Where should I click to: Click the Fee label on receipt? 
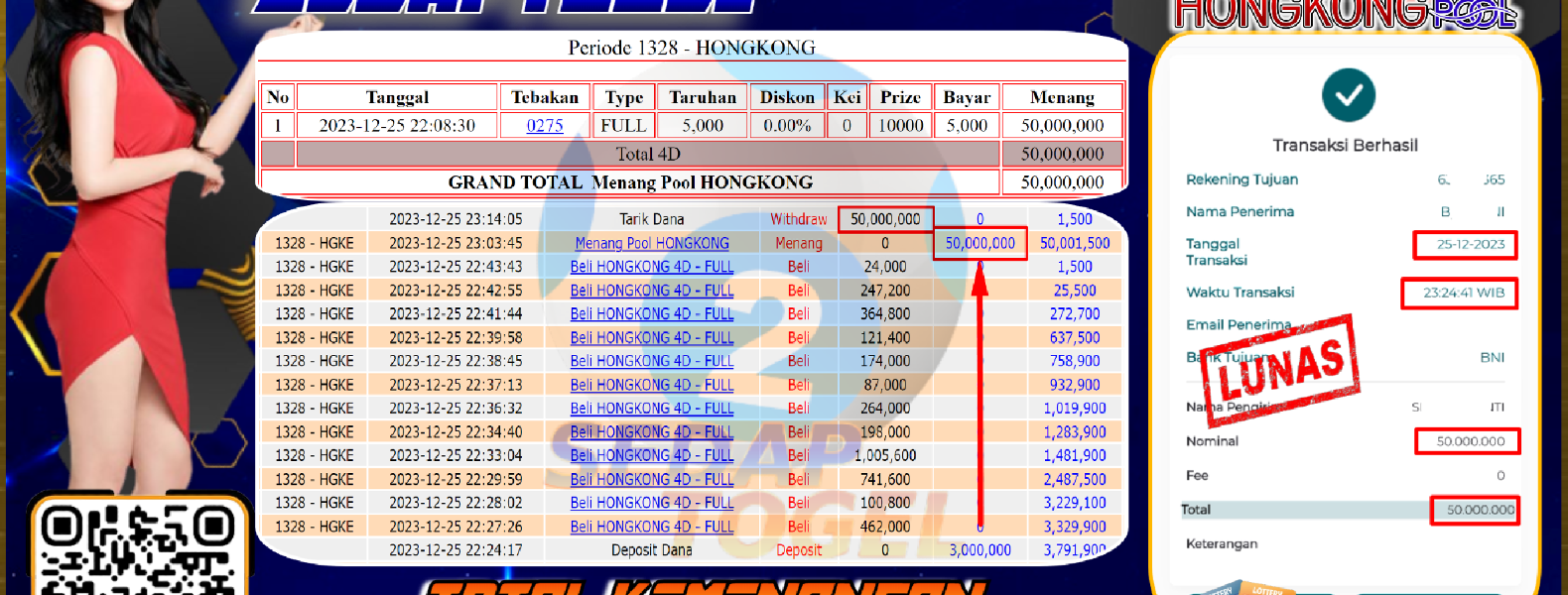[x=1197, y=476]
